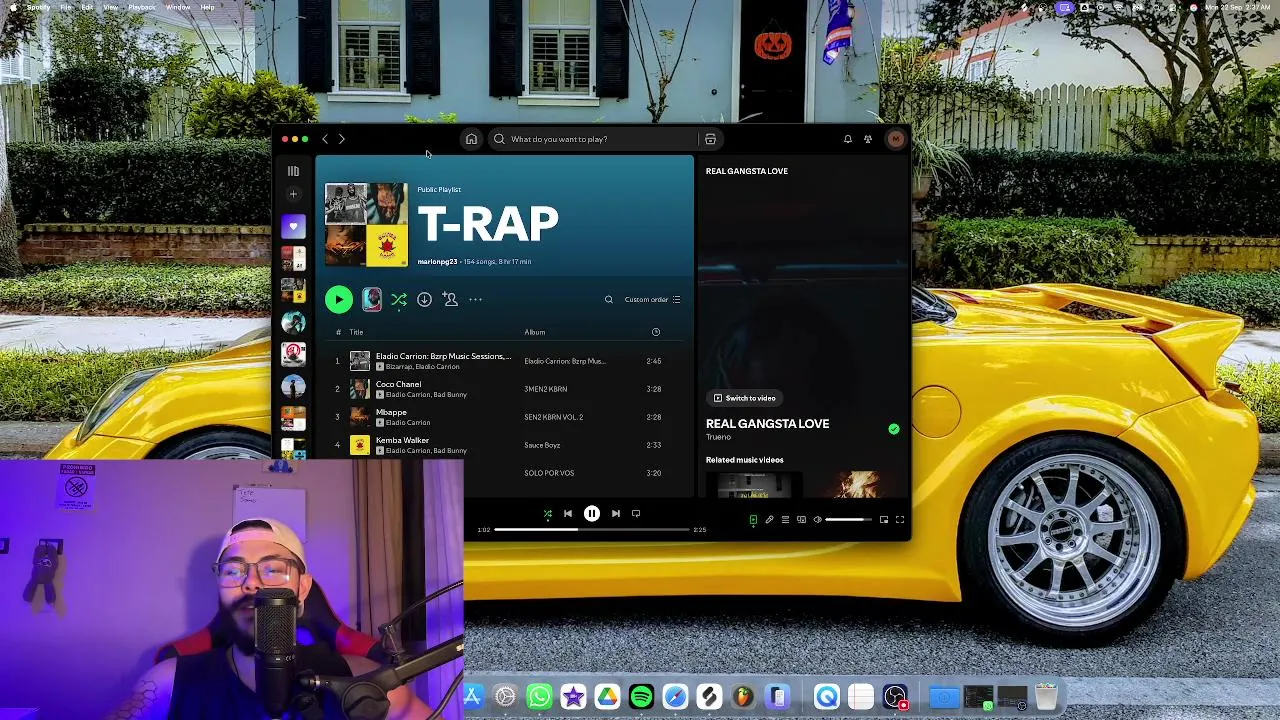Sort tracks by Title column
This screenshot has width=1280, height=720.
point(356,332)
